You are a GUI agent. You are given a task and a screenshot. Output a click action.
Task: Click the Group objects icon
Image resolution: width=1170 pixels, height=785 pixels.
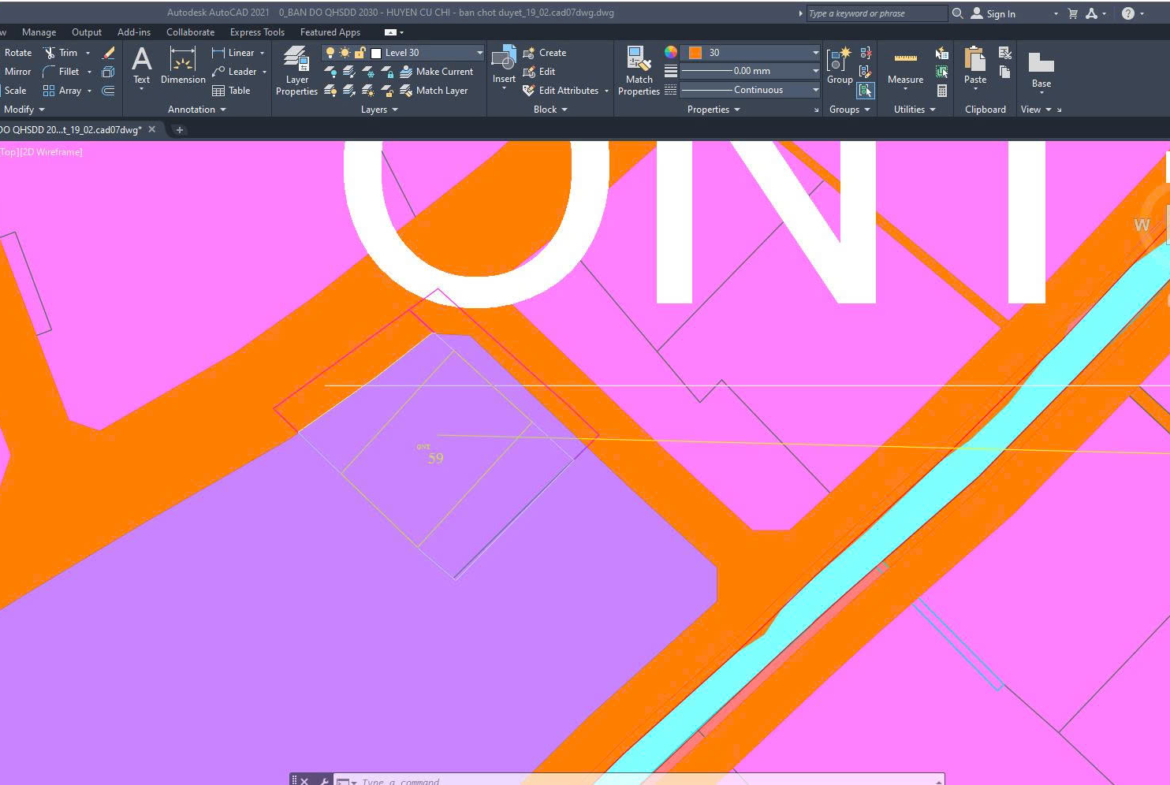[x=840, y=66]
